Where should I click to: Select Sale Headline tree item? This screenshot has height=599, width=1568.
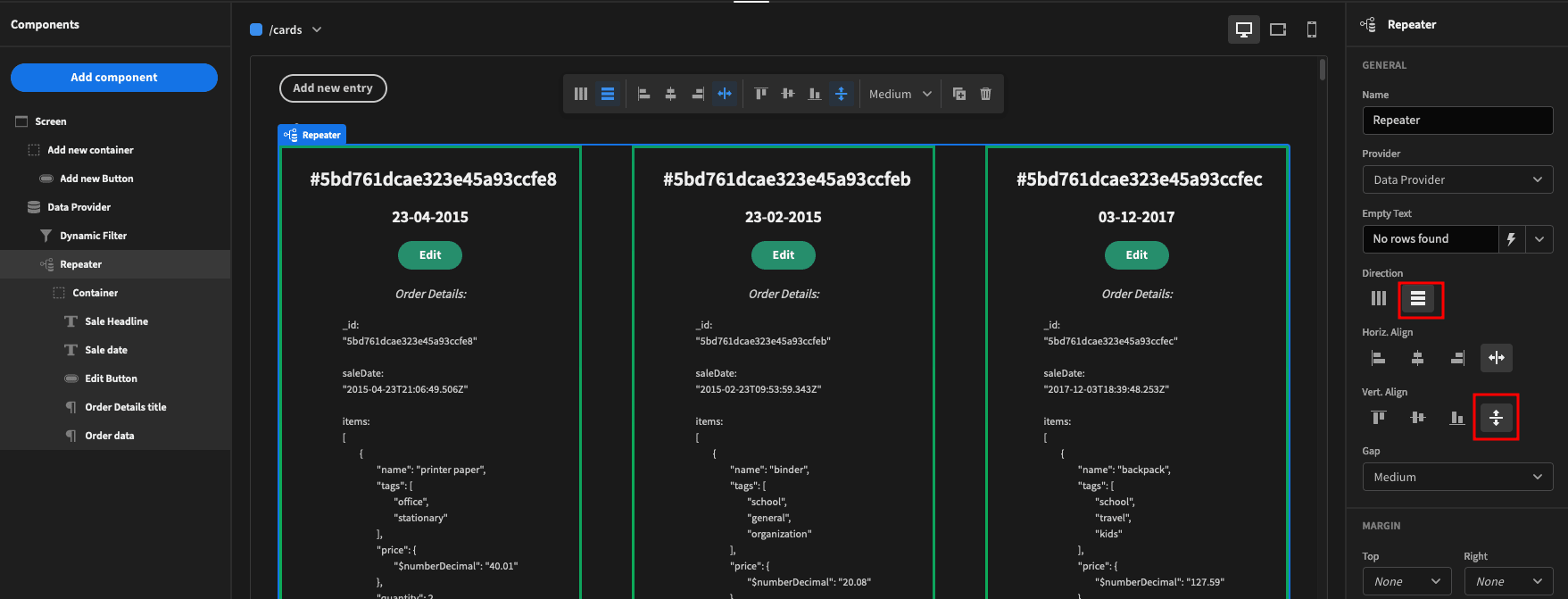[x=115, y=321]
